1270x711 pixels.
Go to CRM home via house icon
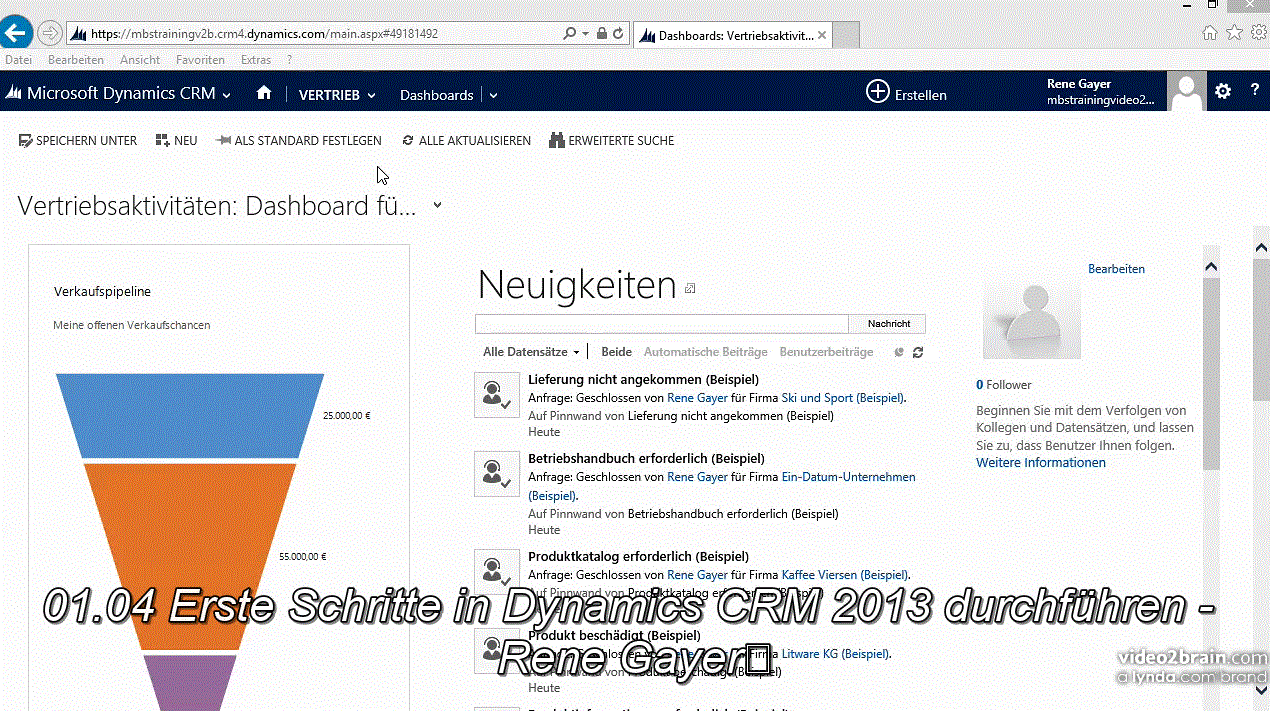264,93
